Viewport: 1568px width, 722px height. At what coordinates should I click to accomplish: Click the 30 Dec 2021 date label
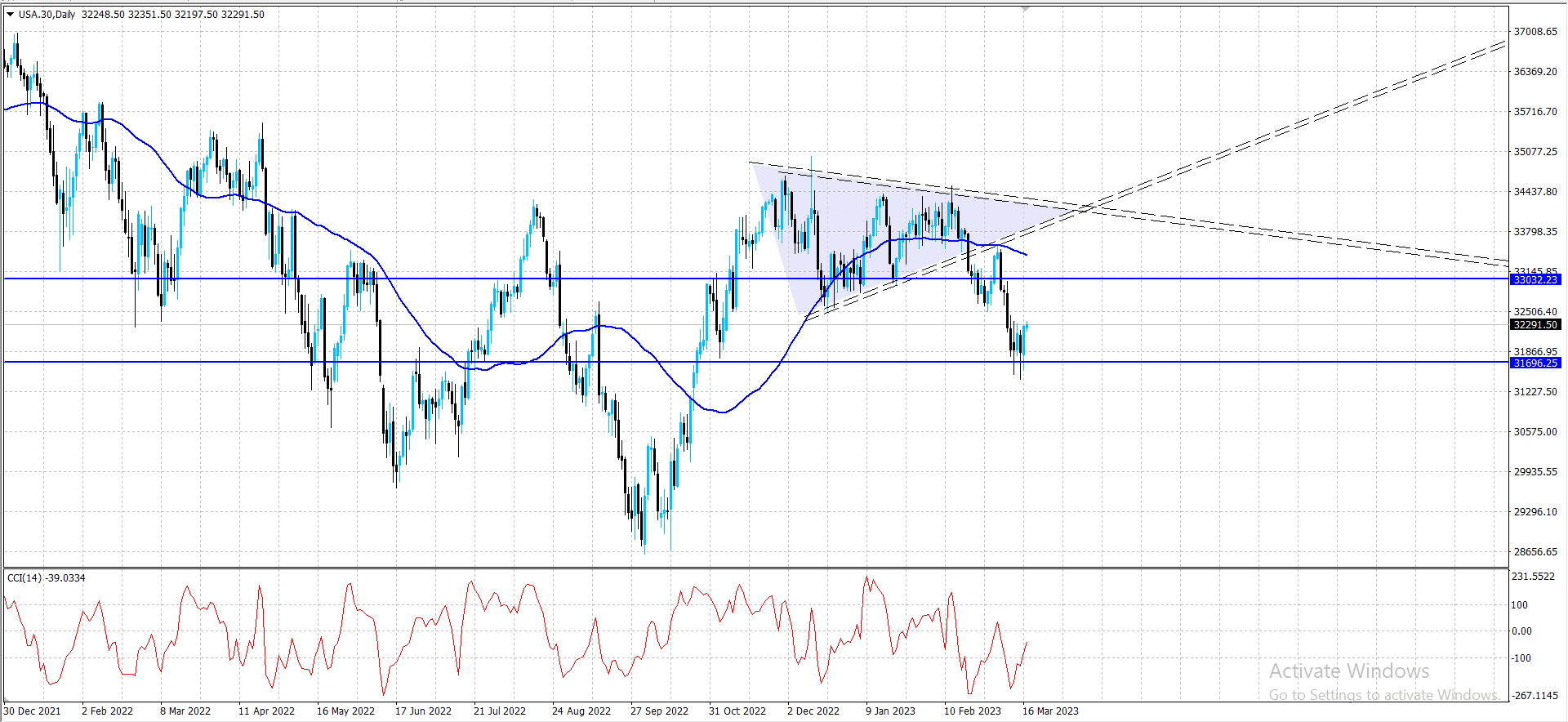pyautogui.click(x=32, y=711)
